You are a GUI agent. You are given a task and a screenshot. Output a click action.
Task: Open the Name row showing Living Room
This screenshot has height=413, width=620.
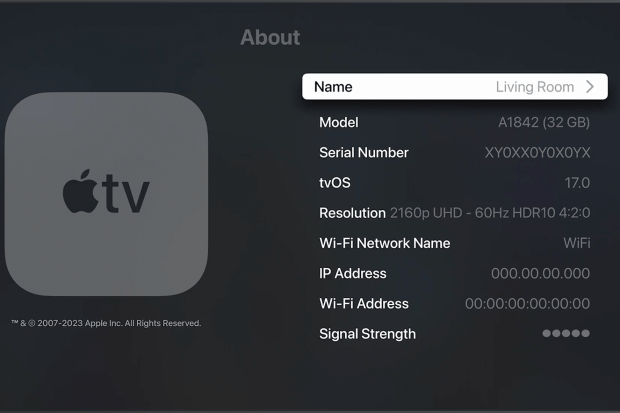point(455,86)
